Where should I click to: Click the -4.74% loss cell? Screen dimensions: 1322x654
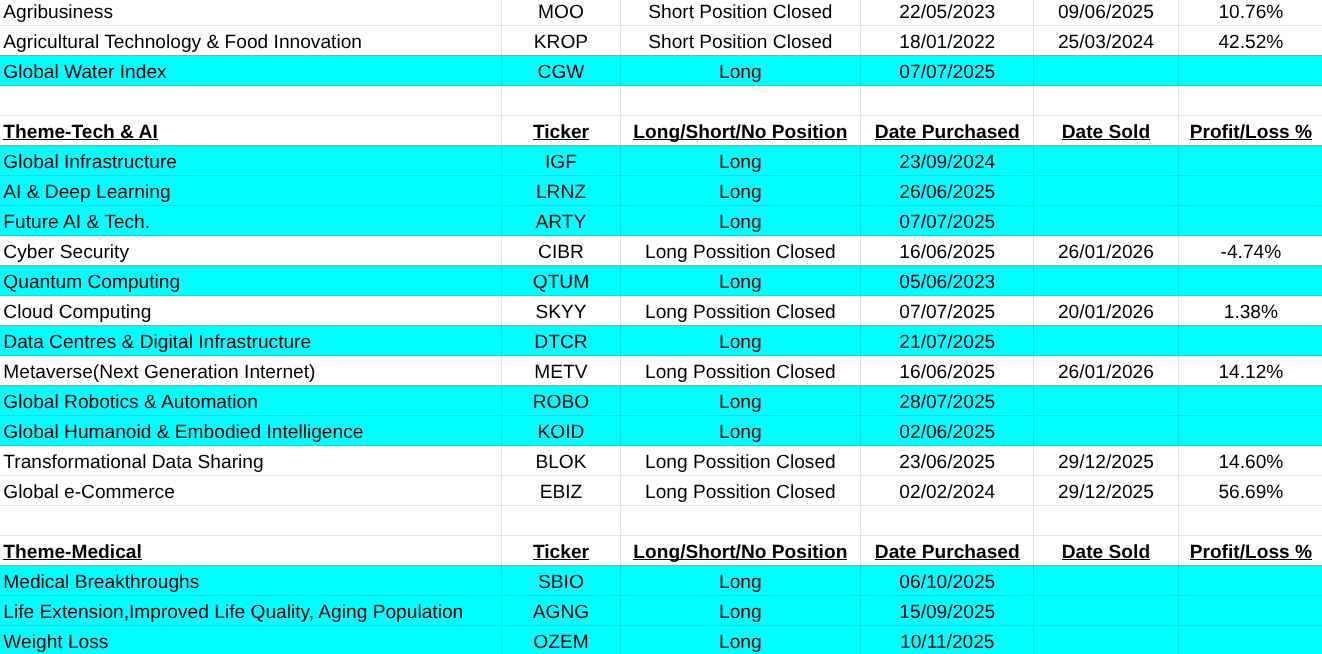(x=1250, y=252)
